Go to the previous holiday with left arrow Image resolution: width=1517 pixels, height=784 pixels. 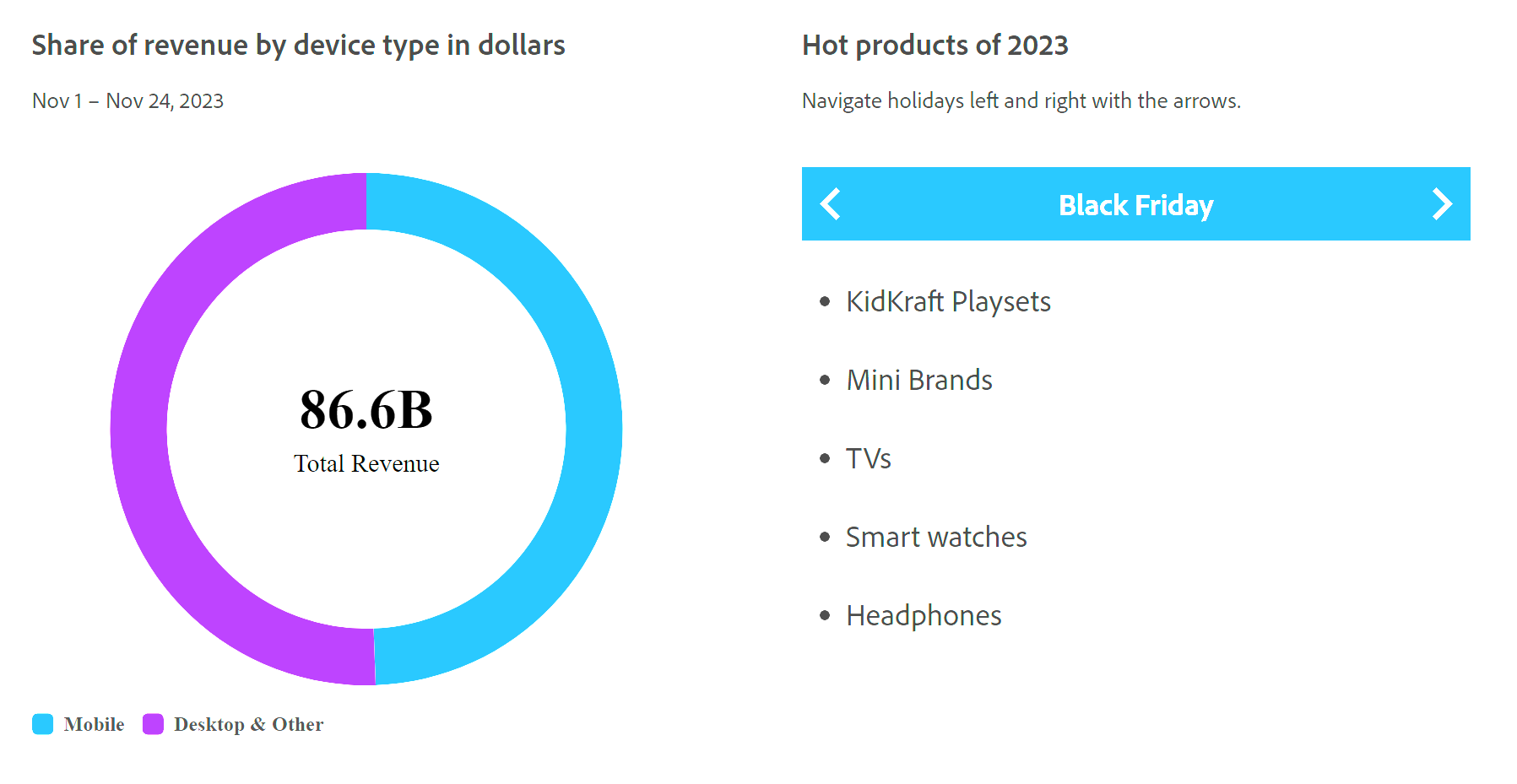point(831,204)
